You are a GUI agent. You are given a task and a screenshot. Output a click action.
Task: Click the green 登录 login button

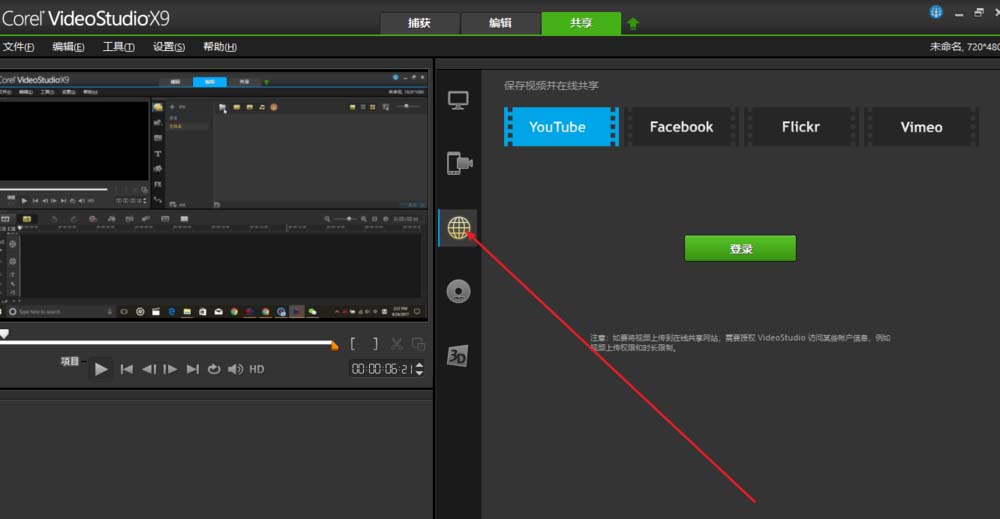click(740, 248)
